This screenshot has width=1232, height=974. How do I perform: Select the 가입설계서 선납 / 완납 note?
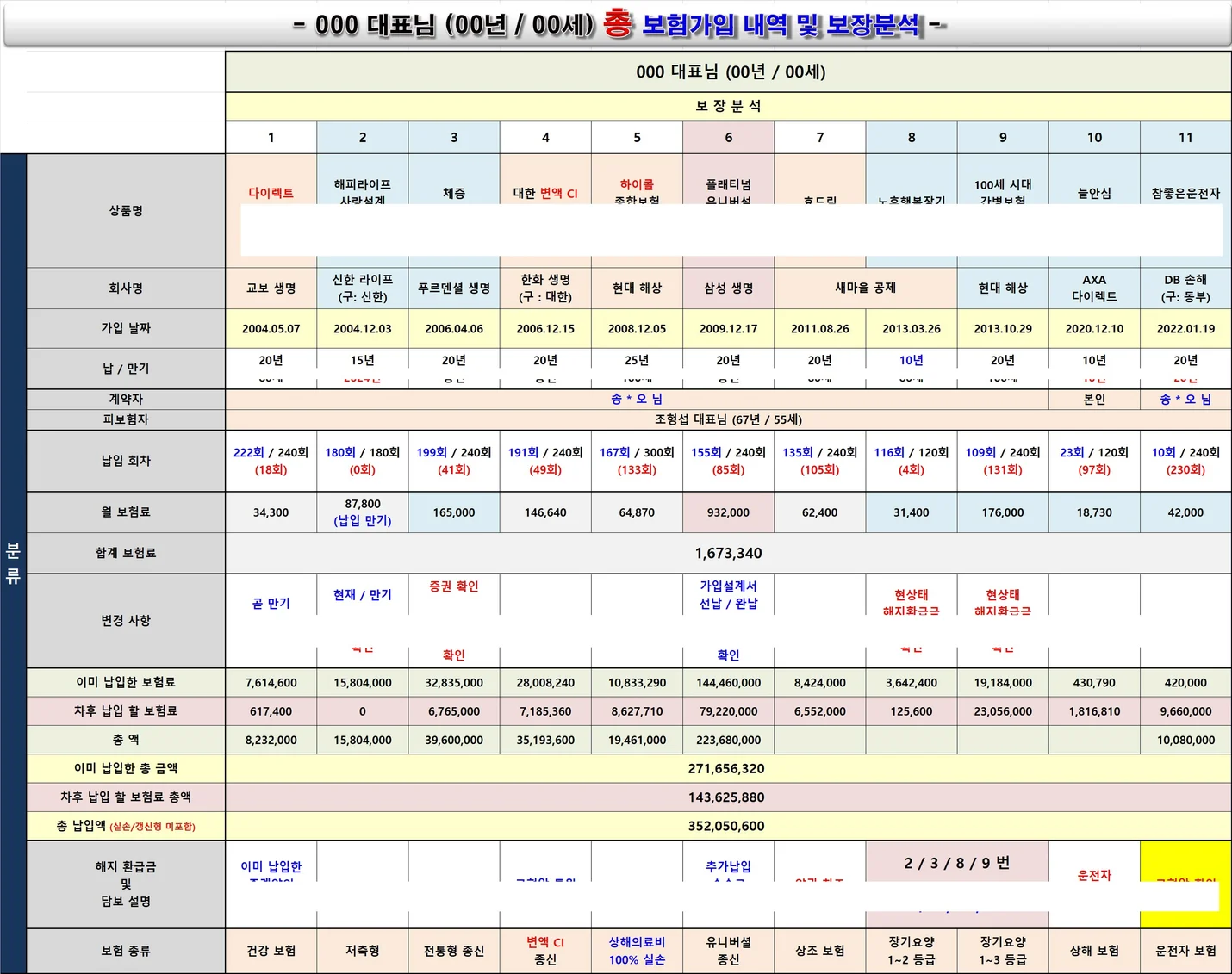tap(729, 594)
